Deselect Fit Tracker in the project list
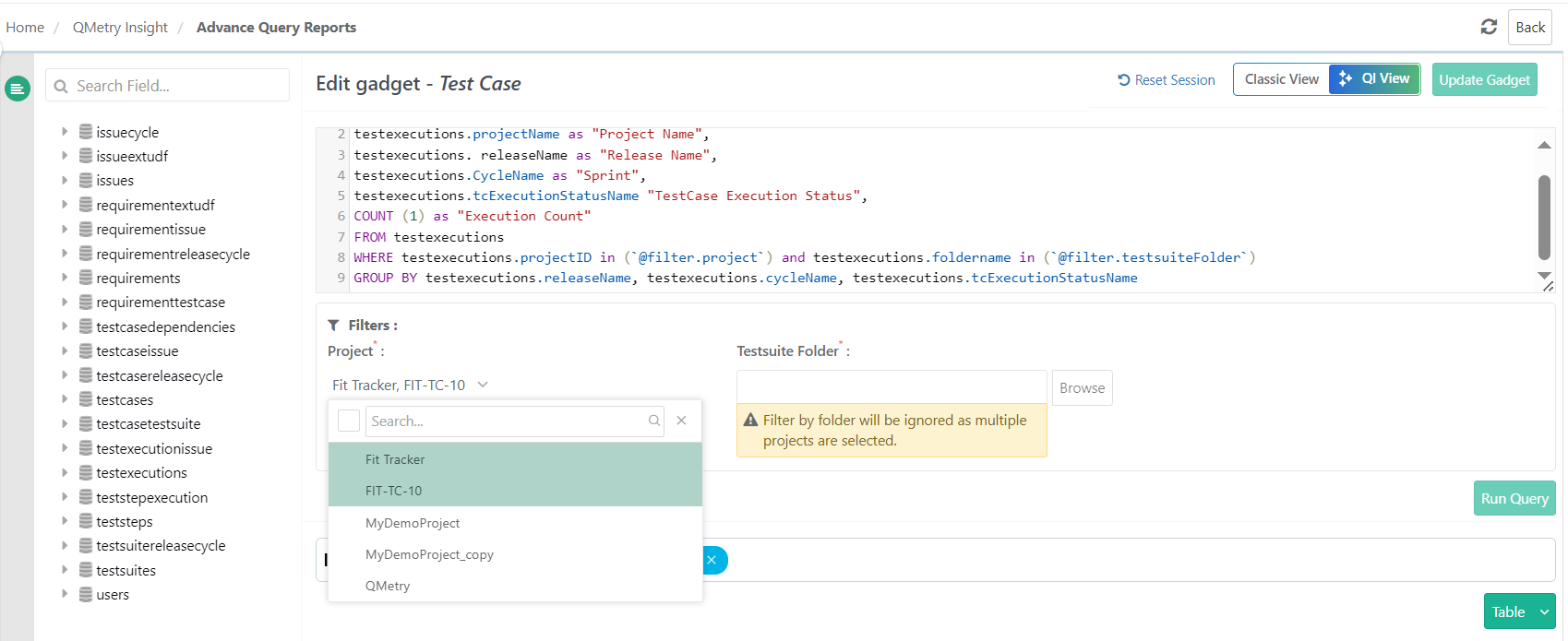1568x641 pixels. [x=395, y=459]
